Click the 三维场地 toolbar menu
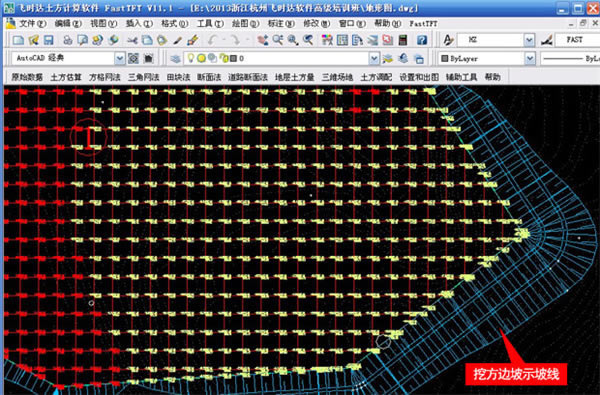Viewport: 600px width, 395px height. coord(337,77)
